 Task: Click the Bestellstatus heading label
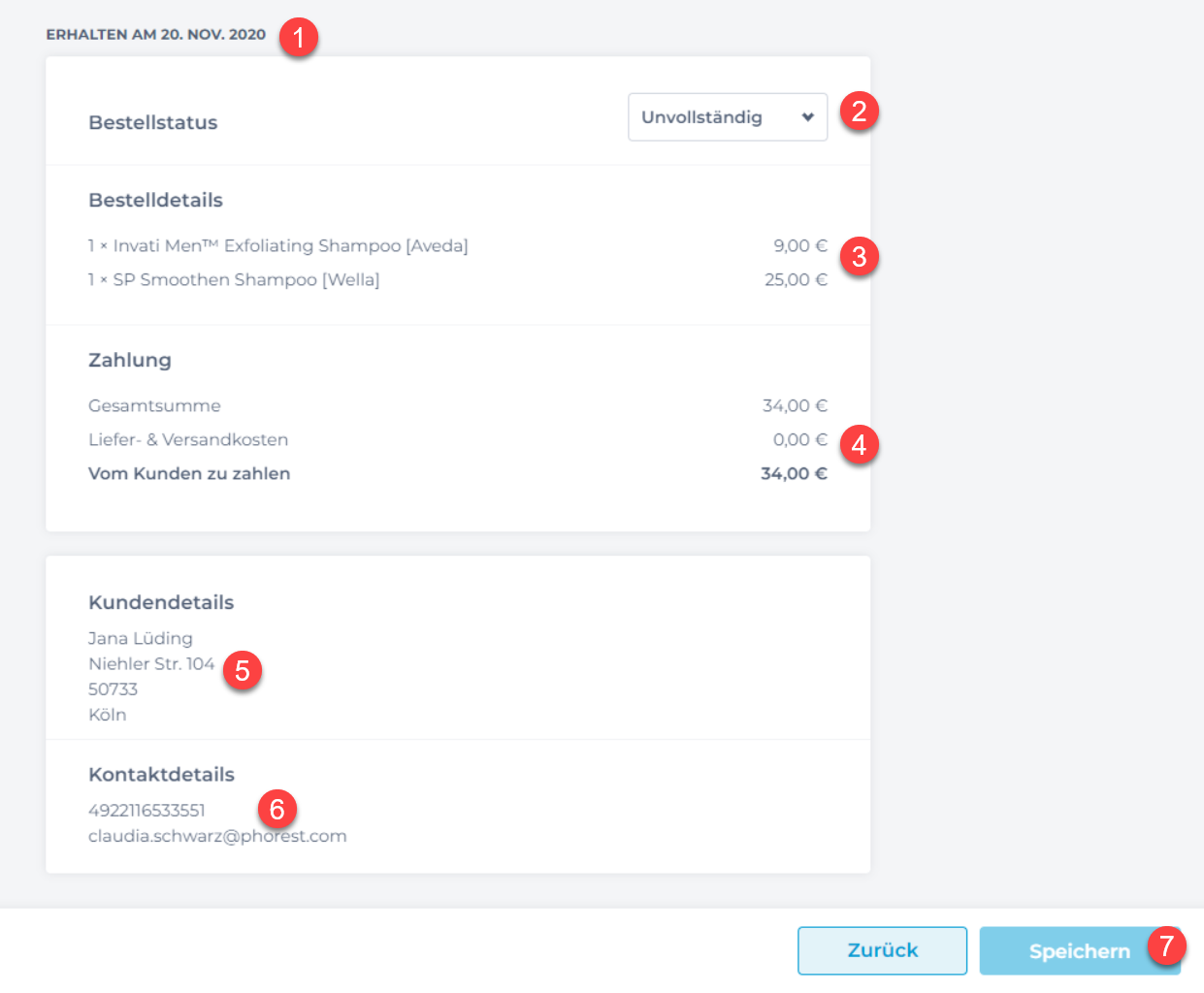pyautogui.click(x=153, y=123)
